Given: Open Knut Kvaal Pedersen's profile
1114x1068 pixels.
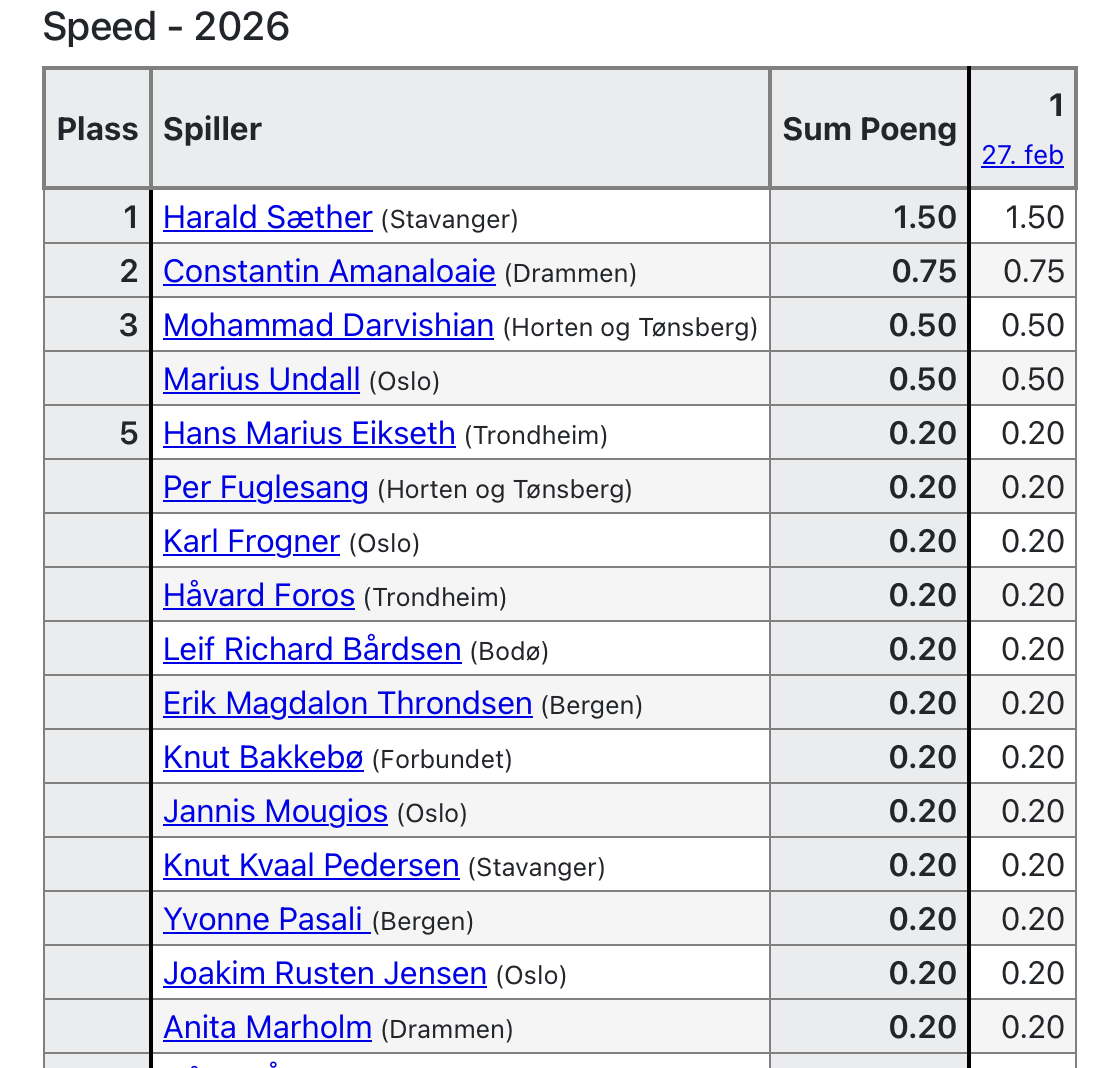Looking at the screenshot, I should pos(311,865).
